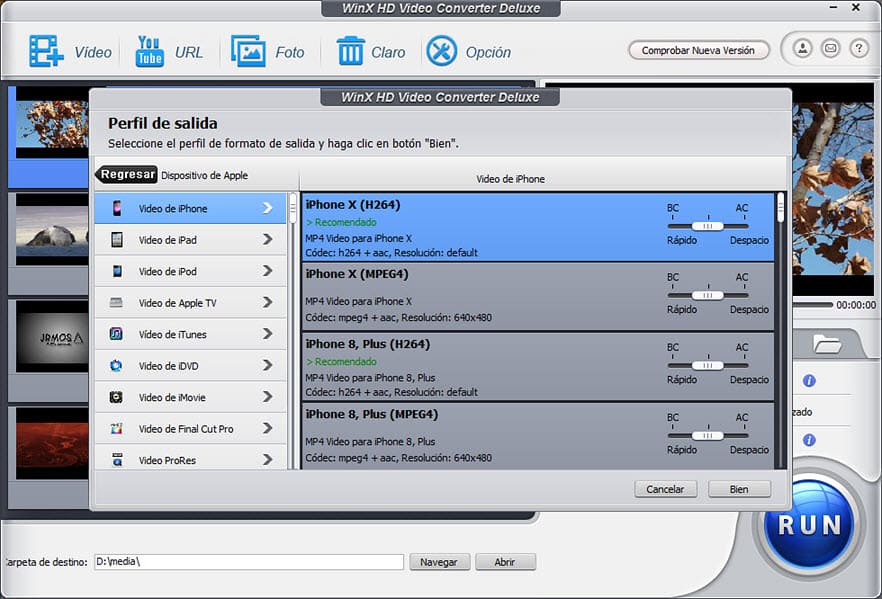Select the Video de Apple TV category
This screenshot has height=599, width=882.
tap(191, 303)
